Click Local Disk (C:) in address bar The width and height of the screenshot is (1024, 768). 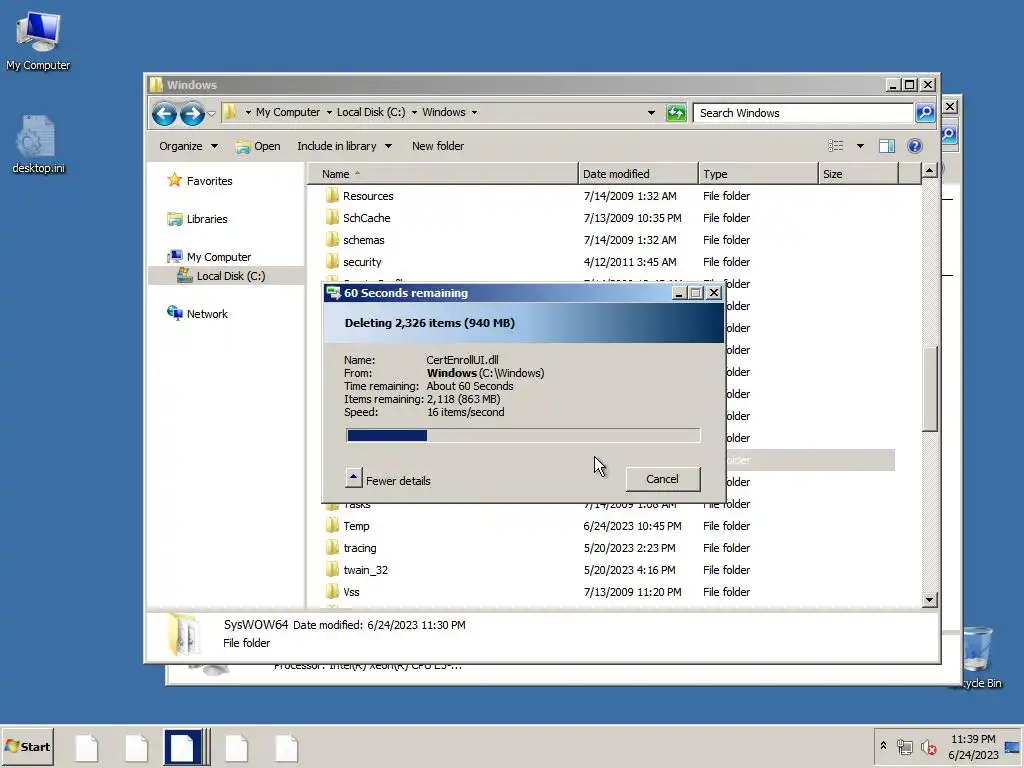(x=371, y=112)
